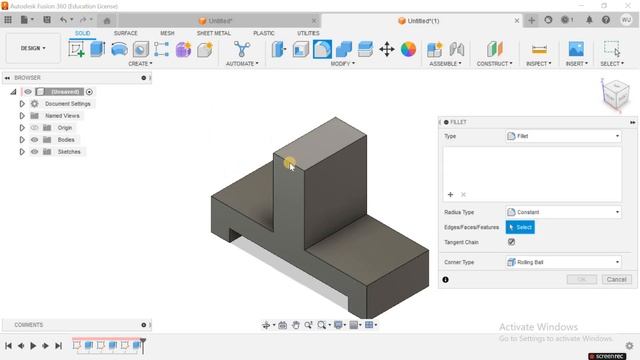
Task: Select the Shell tool
Action: coord(301,49)
